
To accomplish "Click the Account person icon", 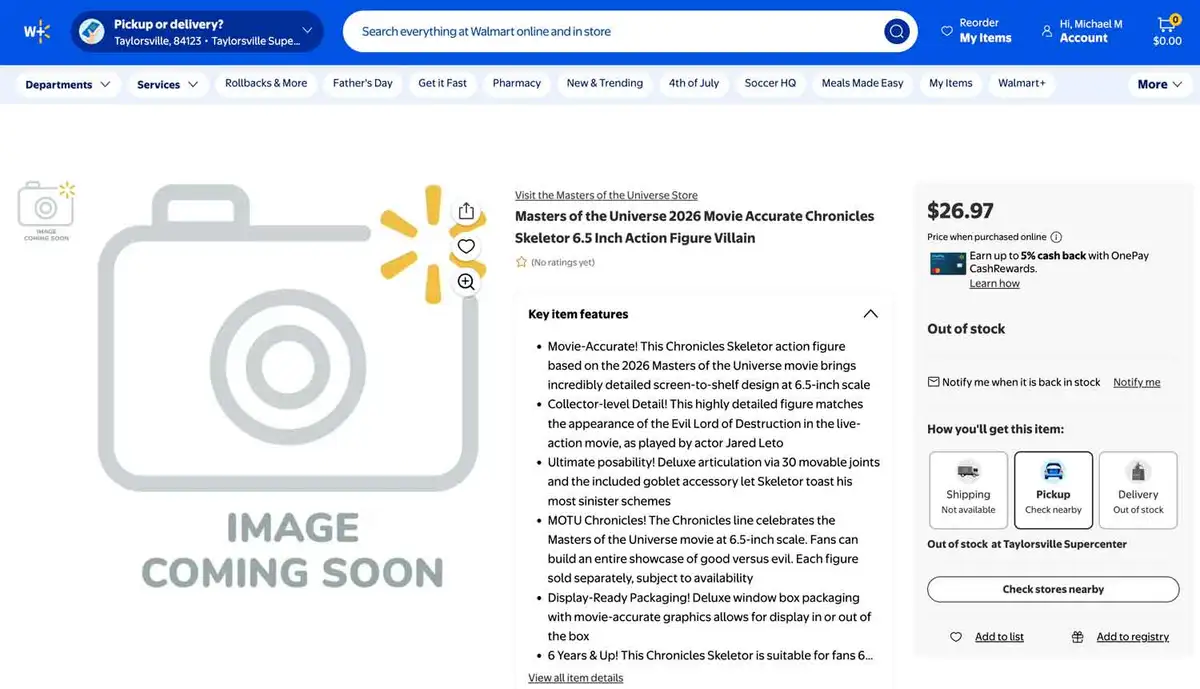I will [x=1047, y=31].
